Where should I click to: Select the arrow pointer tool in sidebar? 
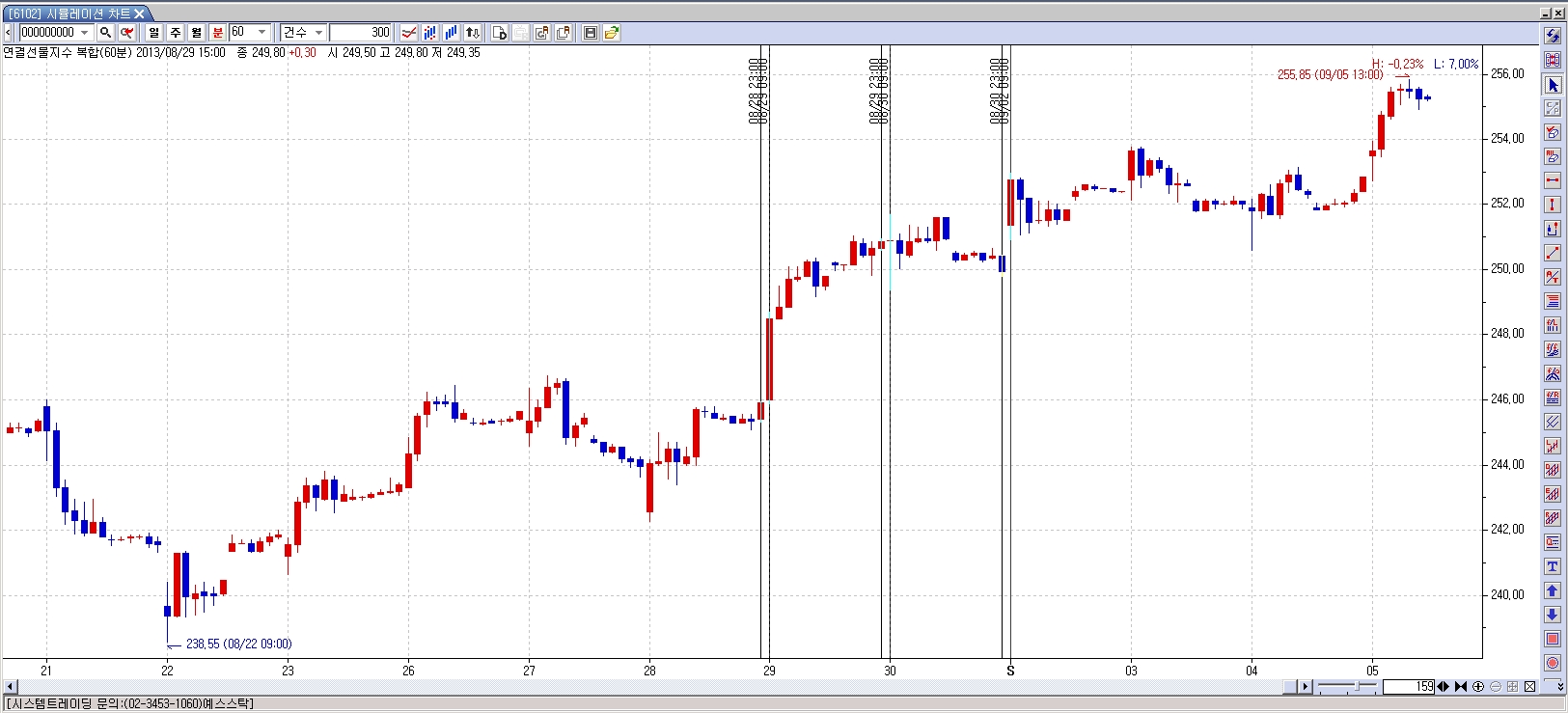coord(1553,85)
